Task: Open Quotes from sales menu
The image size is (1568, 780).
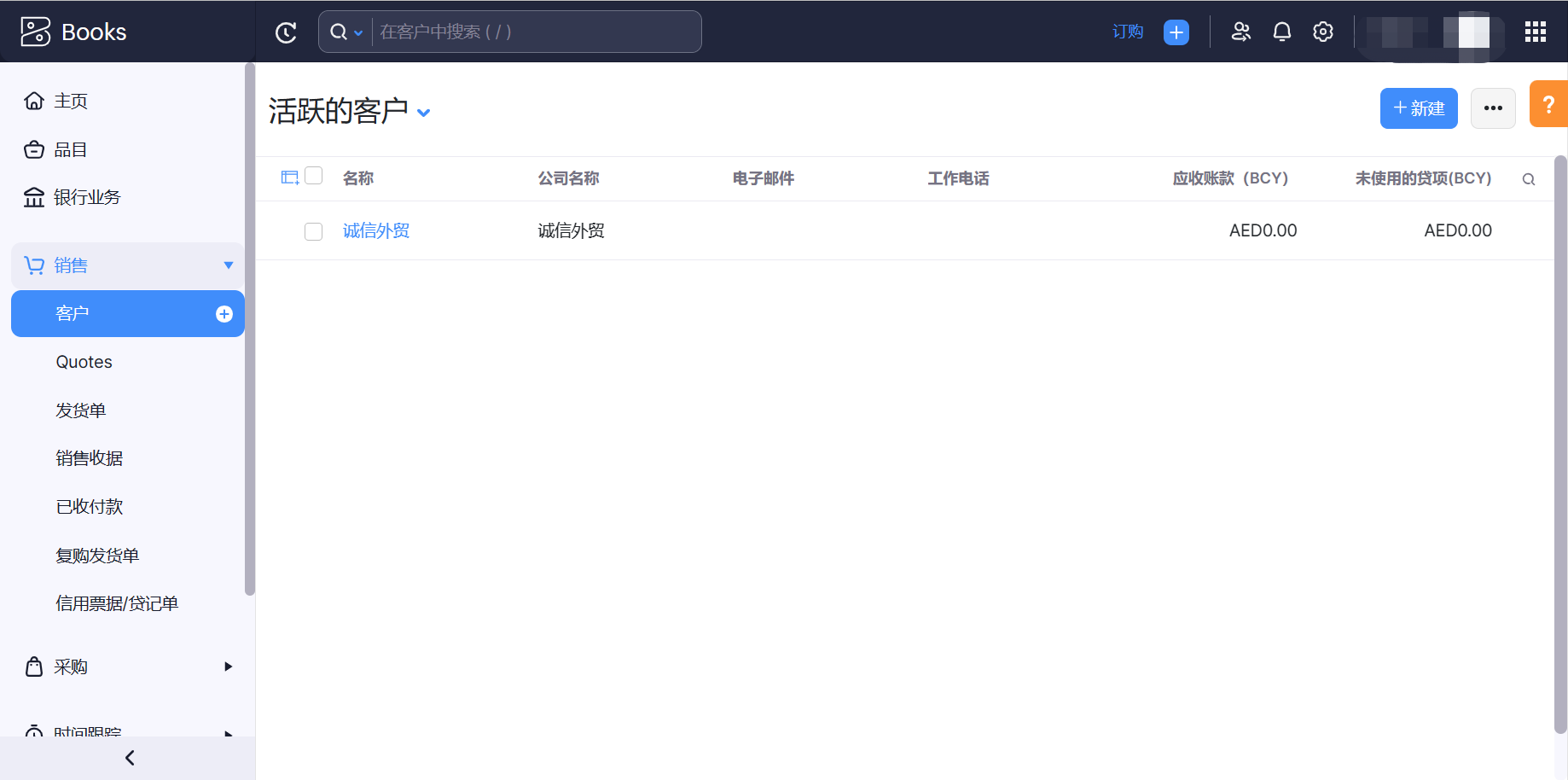Action: pos(84,362)
